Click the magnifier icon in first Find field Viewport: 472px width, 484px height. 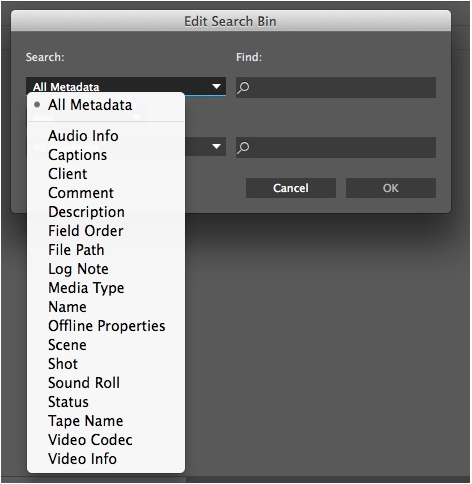(243, 88)
